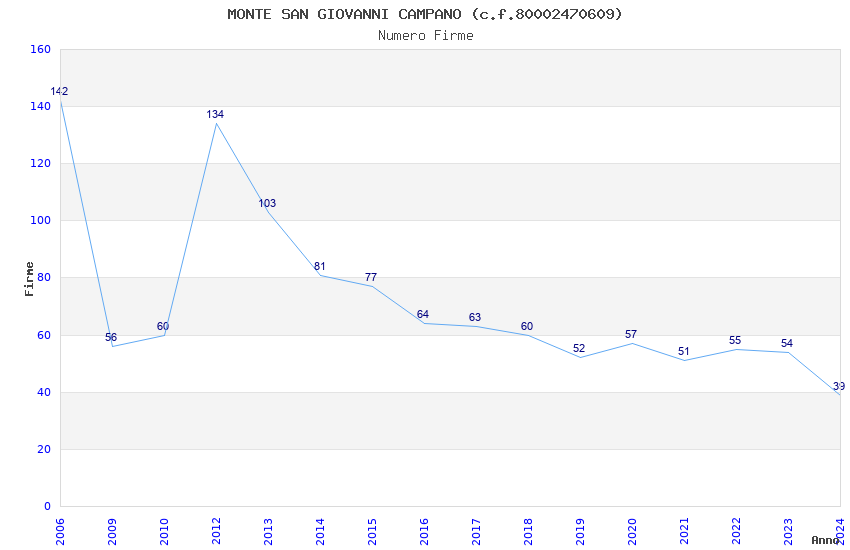Click y-axis tick label 120
Screen dimensions: 850x550
(41, 163)
